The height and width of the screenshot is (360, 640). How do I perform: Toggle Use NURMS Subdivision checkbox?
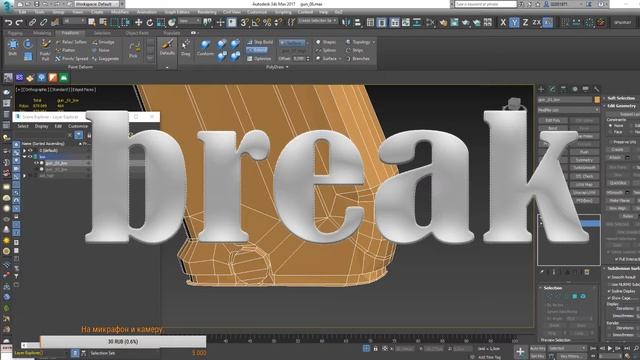(609, 284)
